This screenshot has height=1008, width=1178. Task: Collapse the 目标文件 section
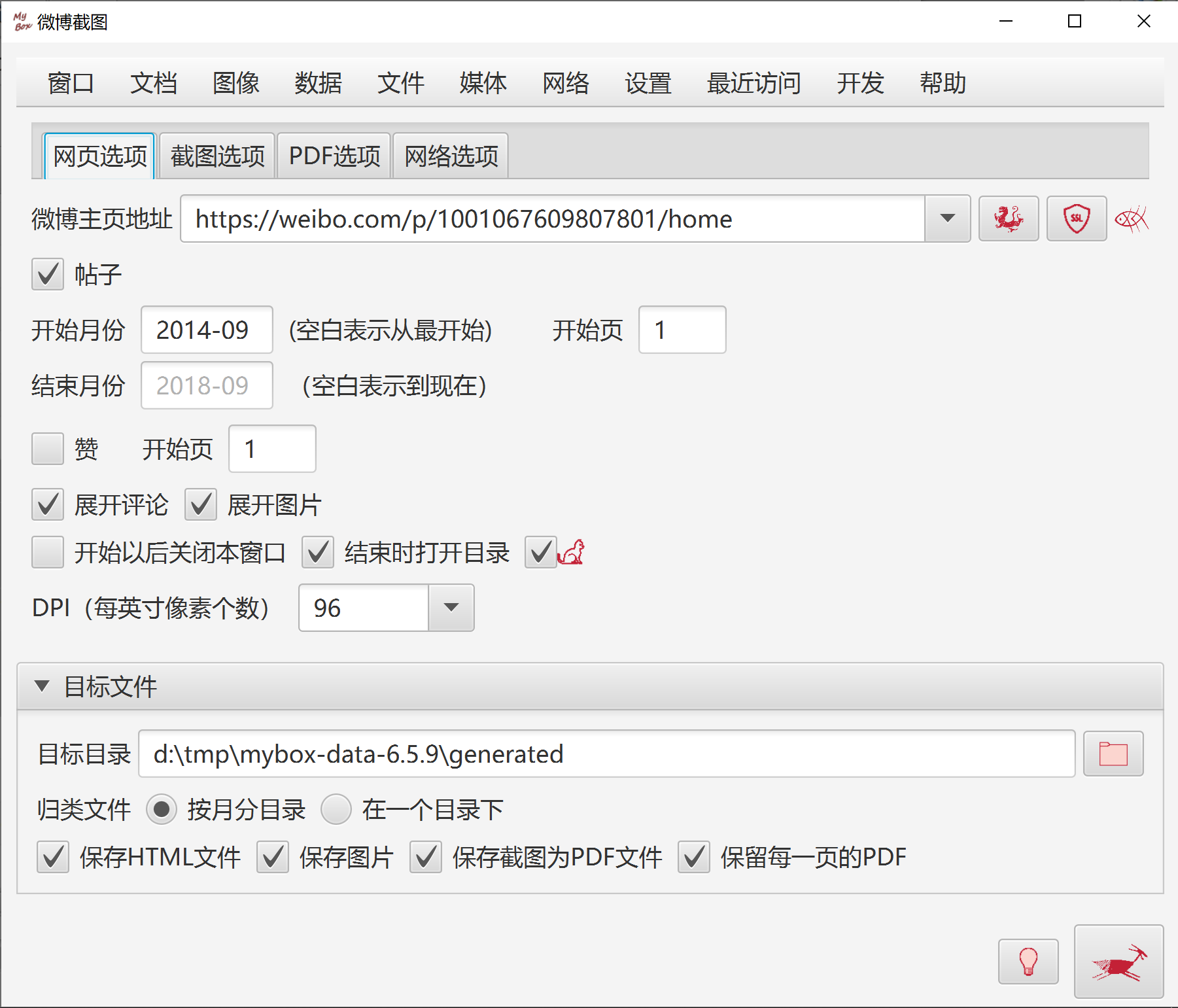42,686
